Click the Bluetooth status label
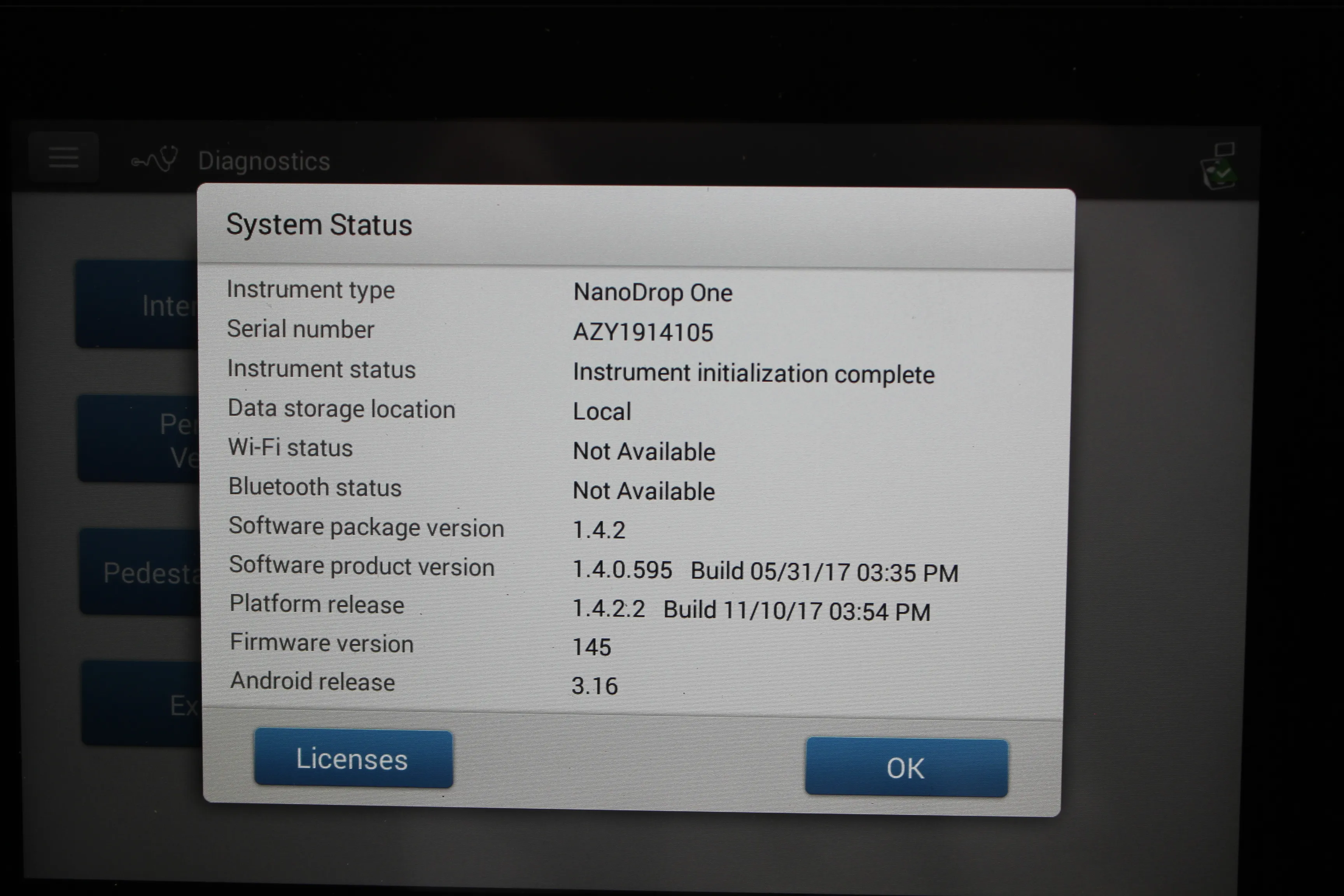 click(315, 487)
